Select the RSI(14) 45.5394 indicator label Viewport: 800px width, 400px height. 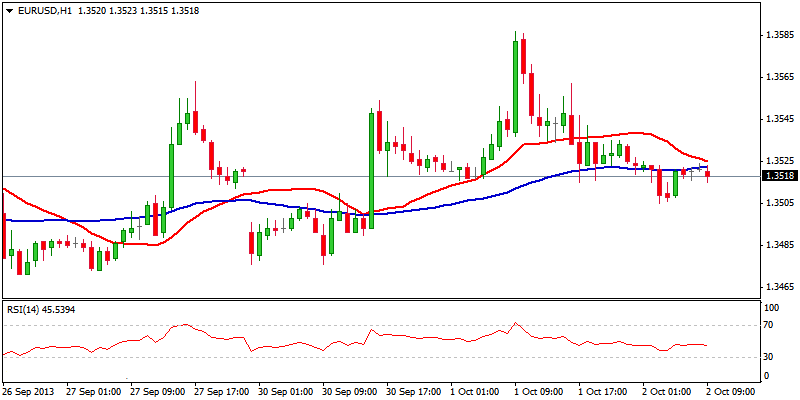coord(40,310)
